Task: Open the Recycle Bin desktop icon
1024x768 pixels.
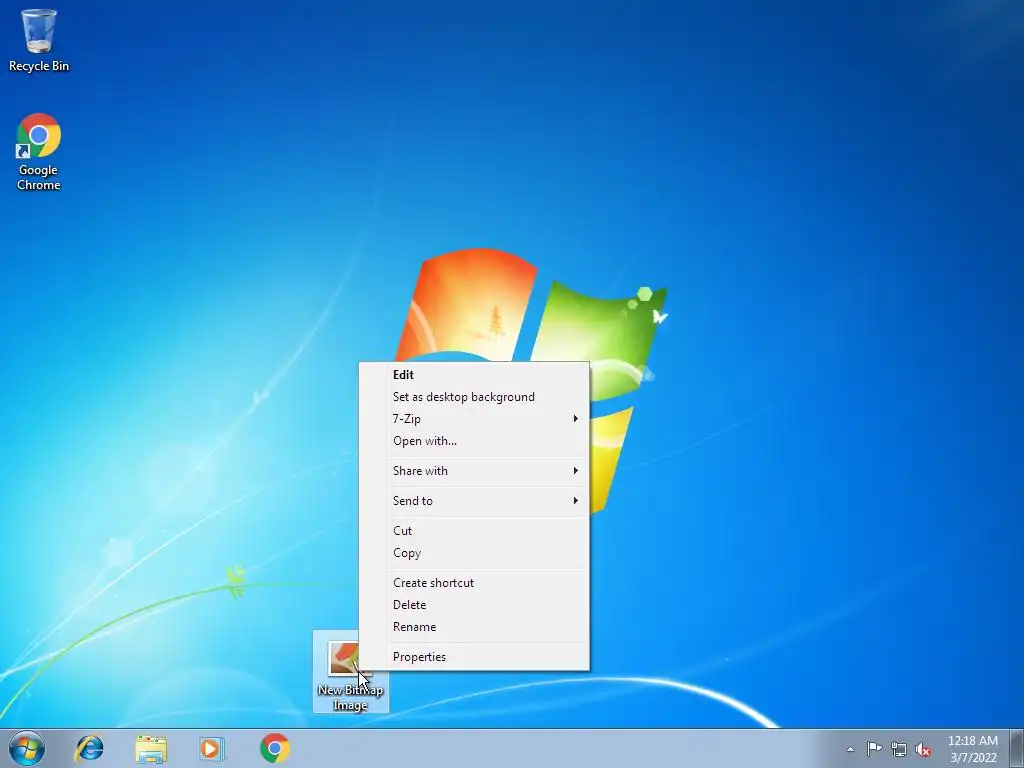Action: [39, 40]
